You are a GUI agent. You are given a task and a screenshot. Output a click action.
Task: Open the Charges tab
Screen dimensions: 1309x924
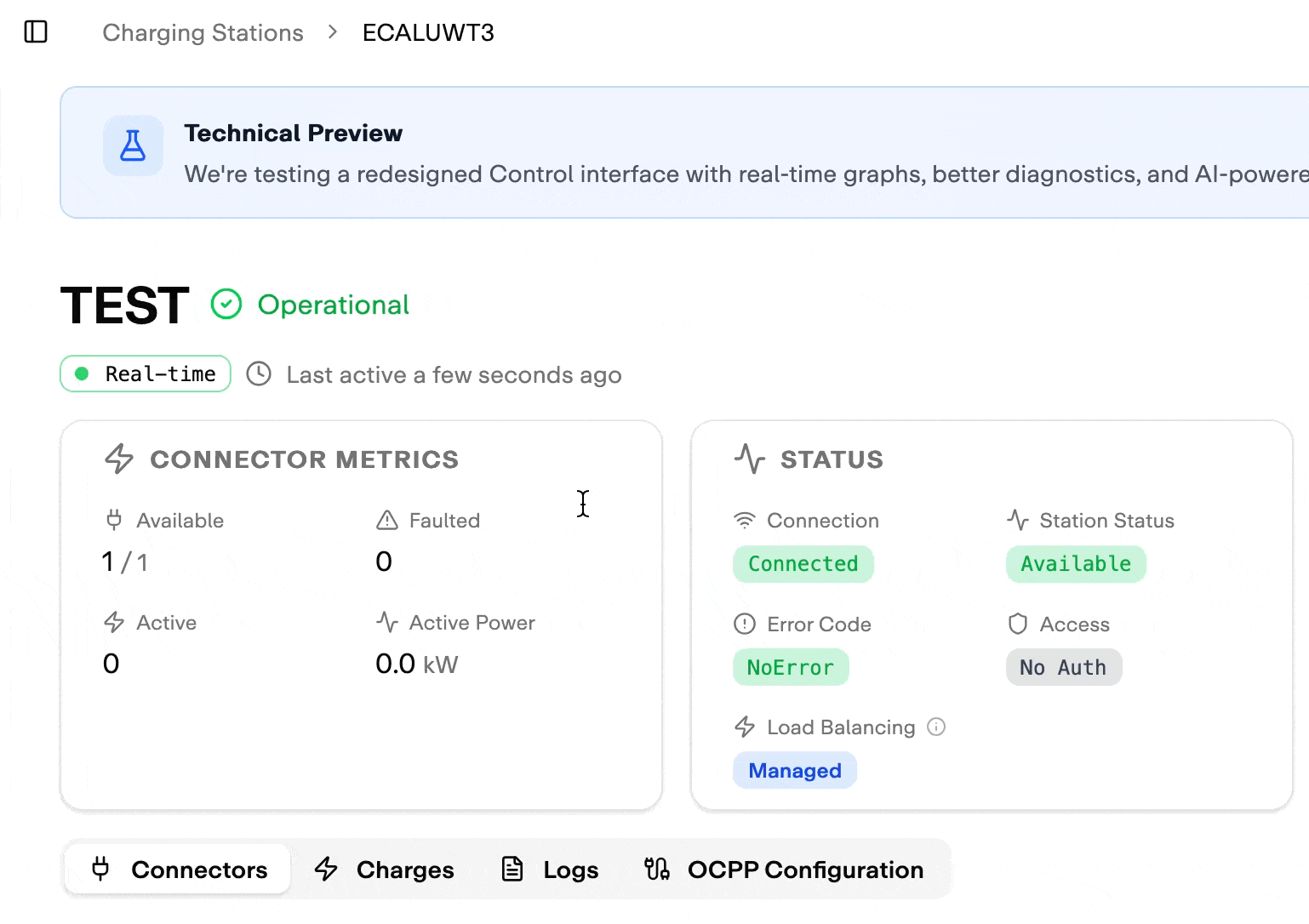coord(385,870)
